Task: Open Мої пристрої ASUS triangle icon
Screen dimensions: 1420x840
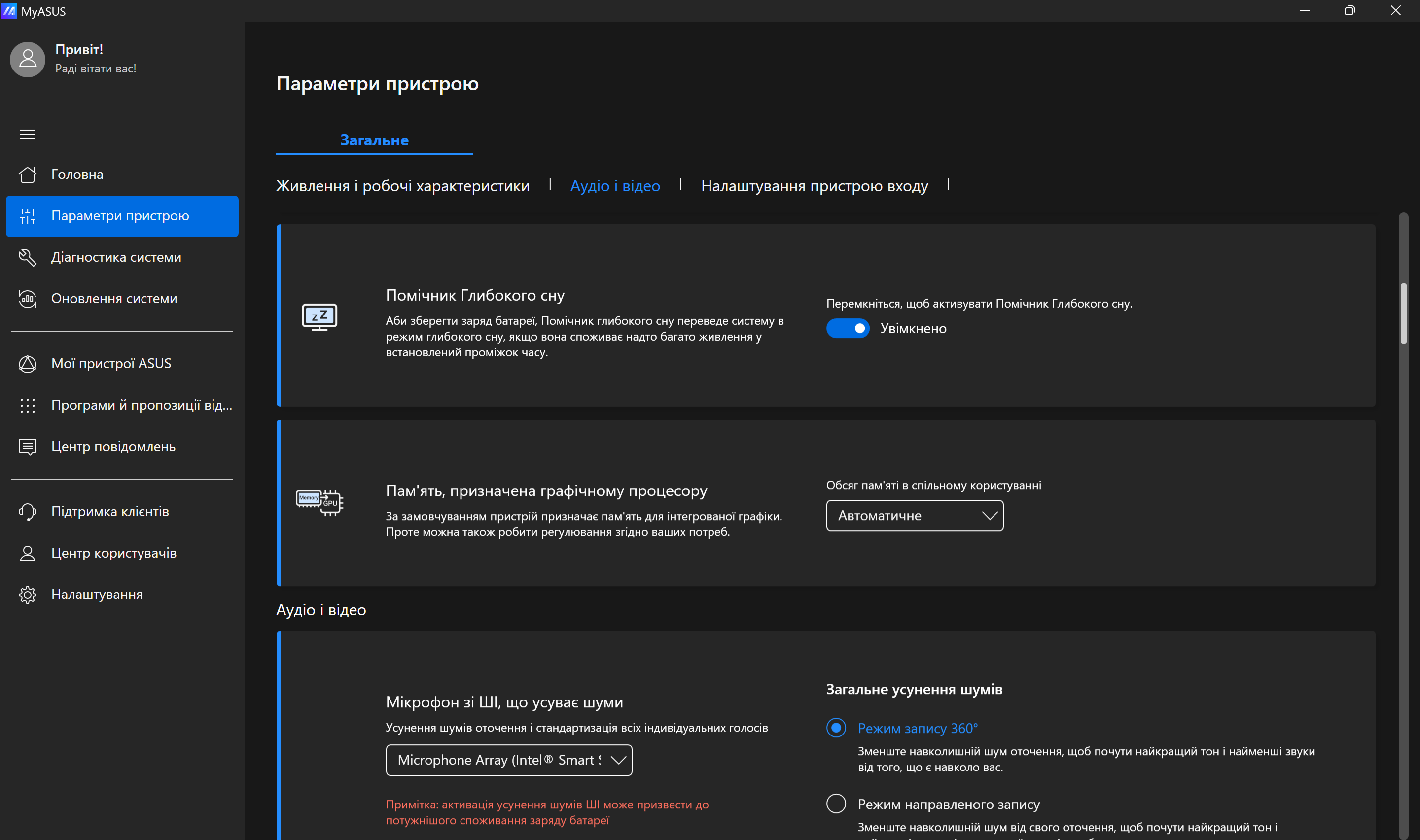Action: pos(27,363)
